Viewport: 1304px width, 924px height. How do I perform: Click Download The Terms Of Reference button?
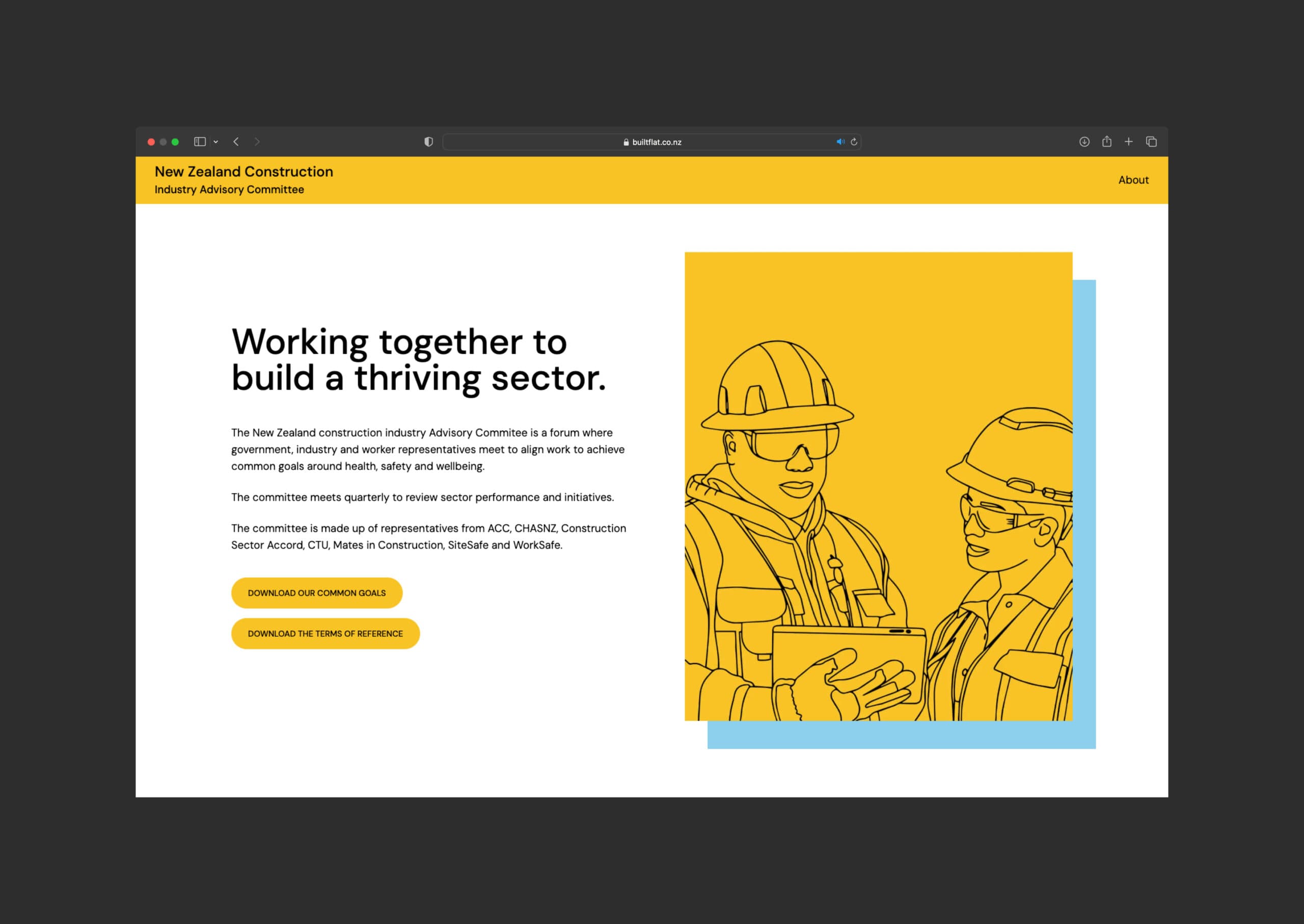pyautogui.click(x=325, y=633)
